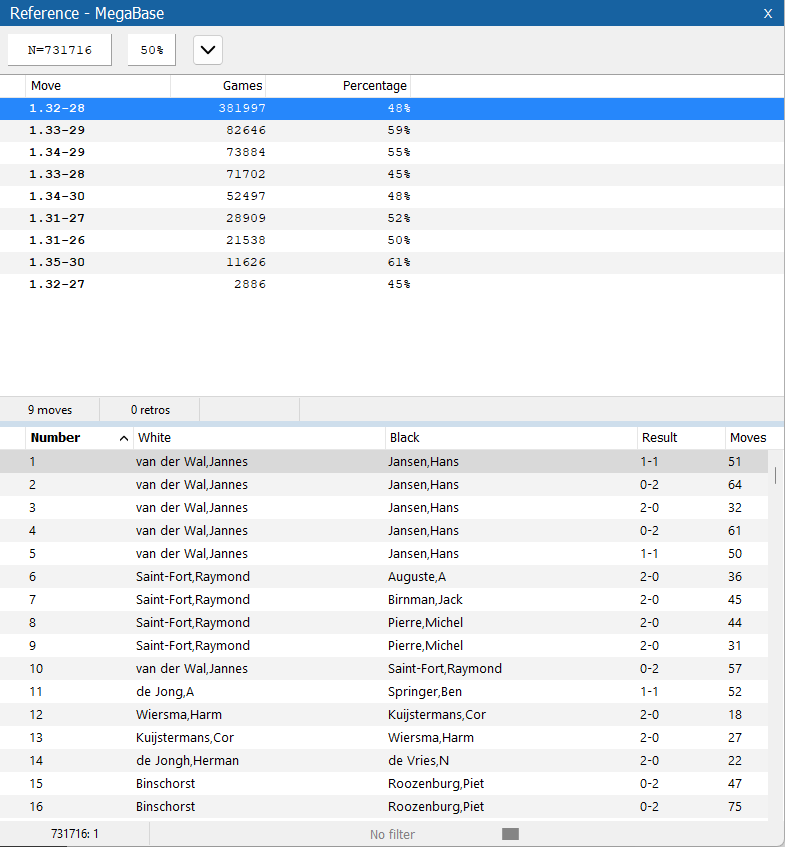
Task: Select game number 9 row
Action: [384, 646]
